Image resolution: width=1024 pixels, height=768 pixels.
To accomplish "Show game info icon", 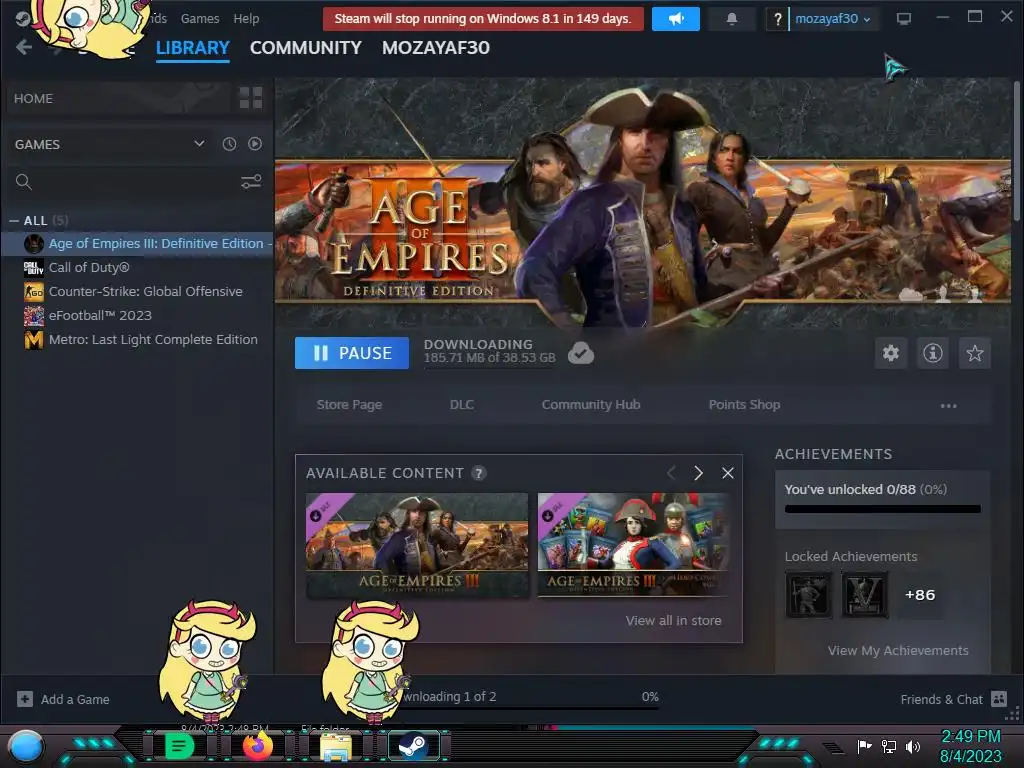I will tap(933, 353).
